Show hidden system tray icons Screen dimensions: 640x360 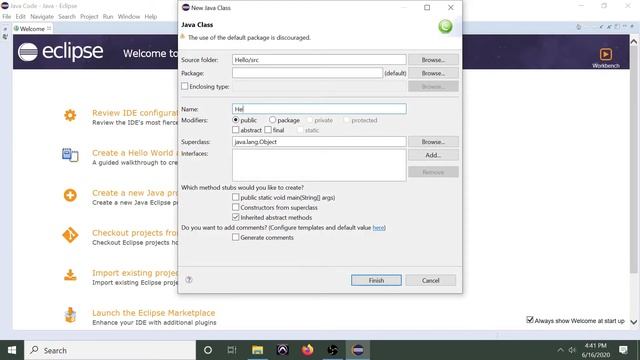[560, 350]
